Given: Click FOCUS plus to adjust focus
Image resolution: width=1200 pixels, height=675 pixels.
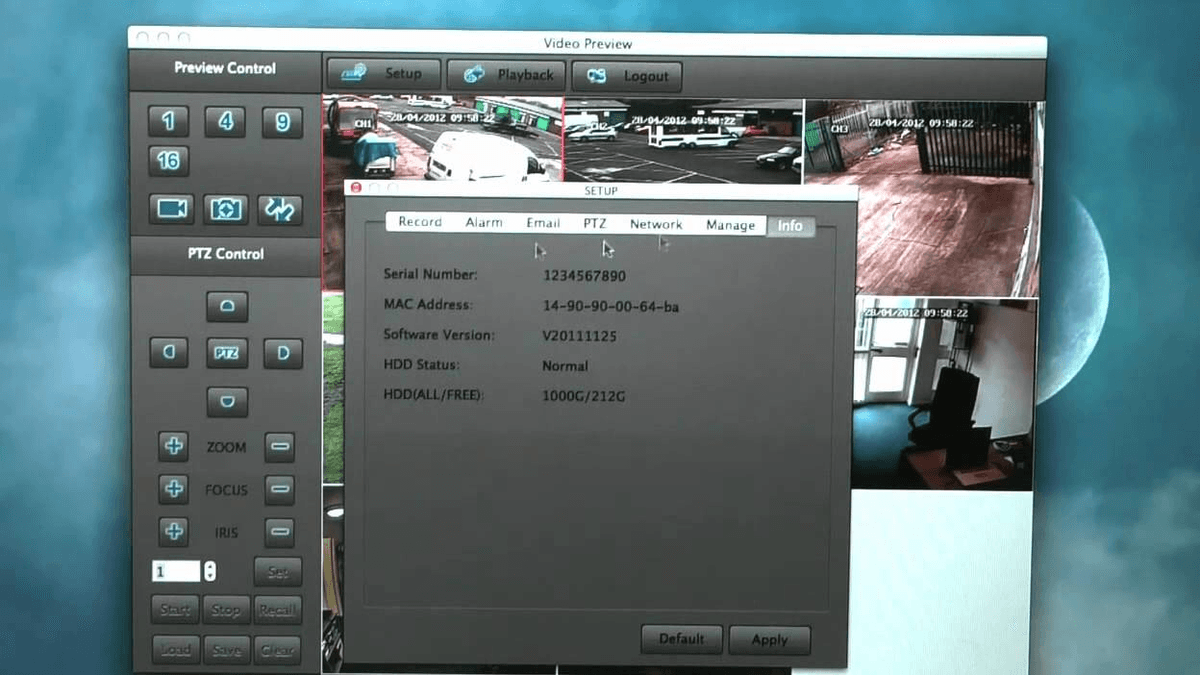Looking at the screenshot, I should pos(175,490).
